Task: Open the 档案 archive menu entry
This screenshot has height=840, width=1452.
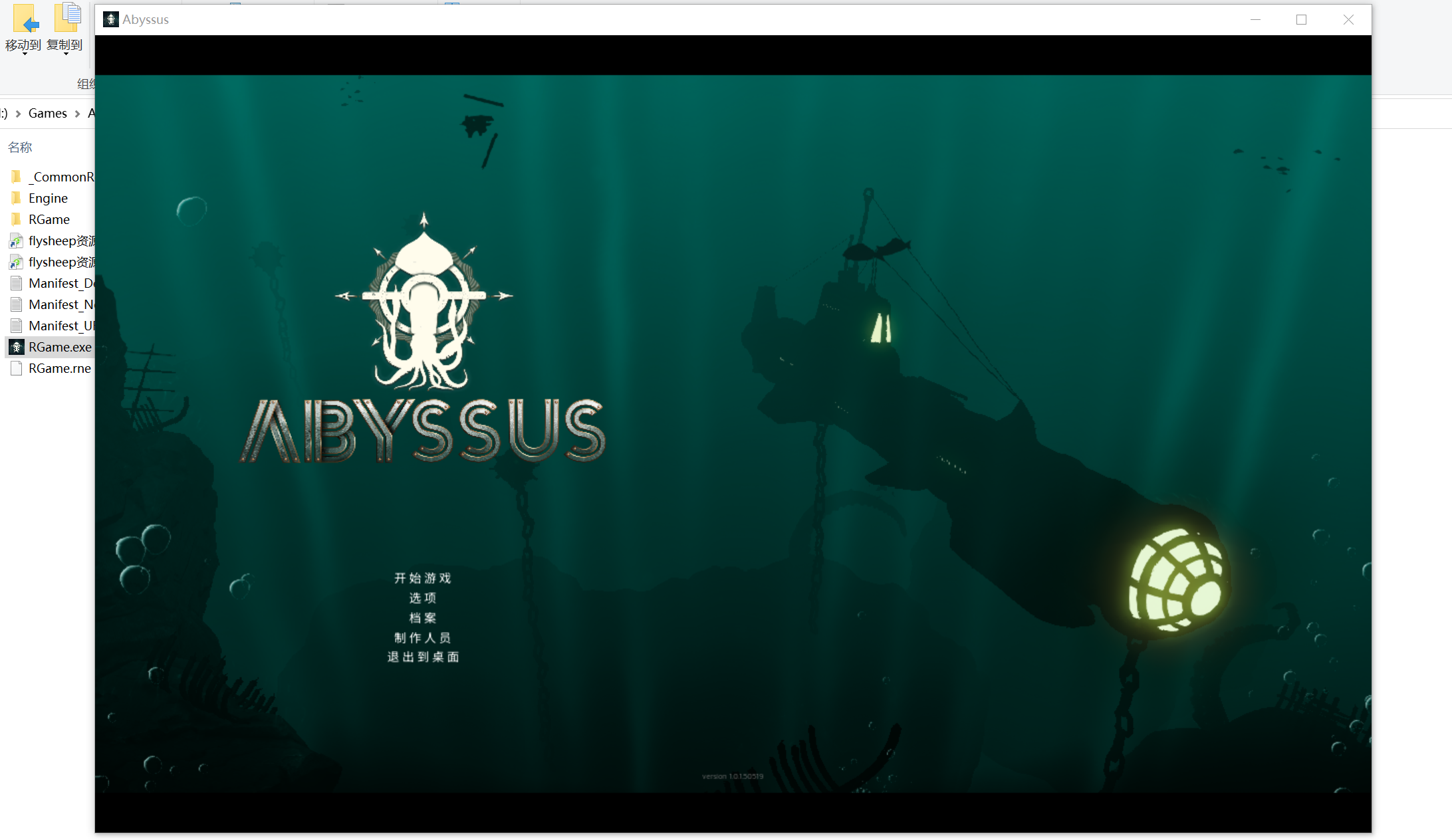Action: pyautogui.click(x=423, y=618)
